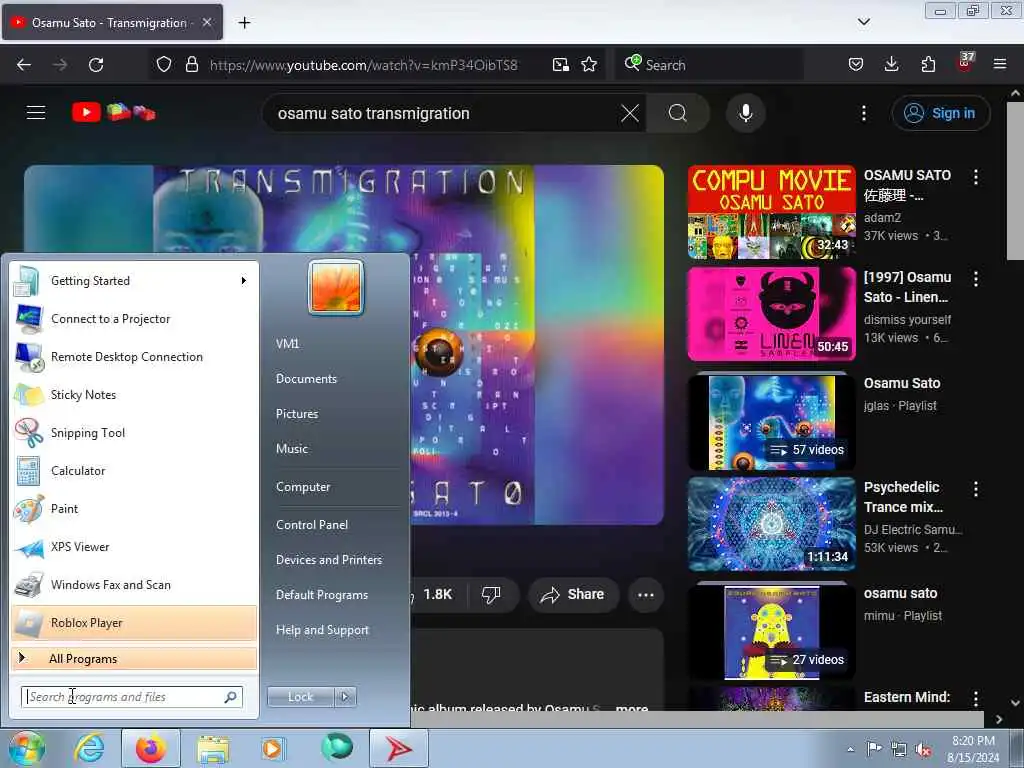Search with your voice microphone button
Viewport: 1024px width, 768px height.
pos(746,113)
